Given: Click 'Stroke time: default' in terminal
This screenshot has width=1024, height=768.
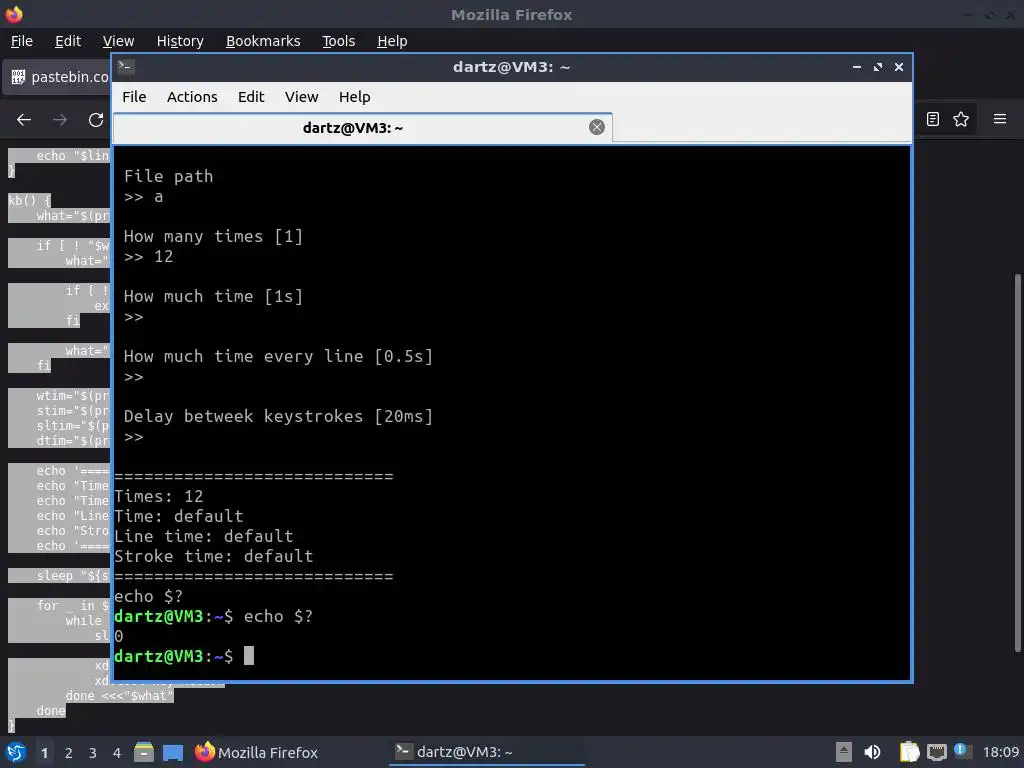Looking at the screenshot, I should pyautogui.click(x=214, y=556).
